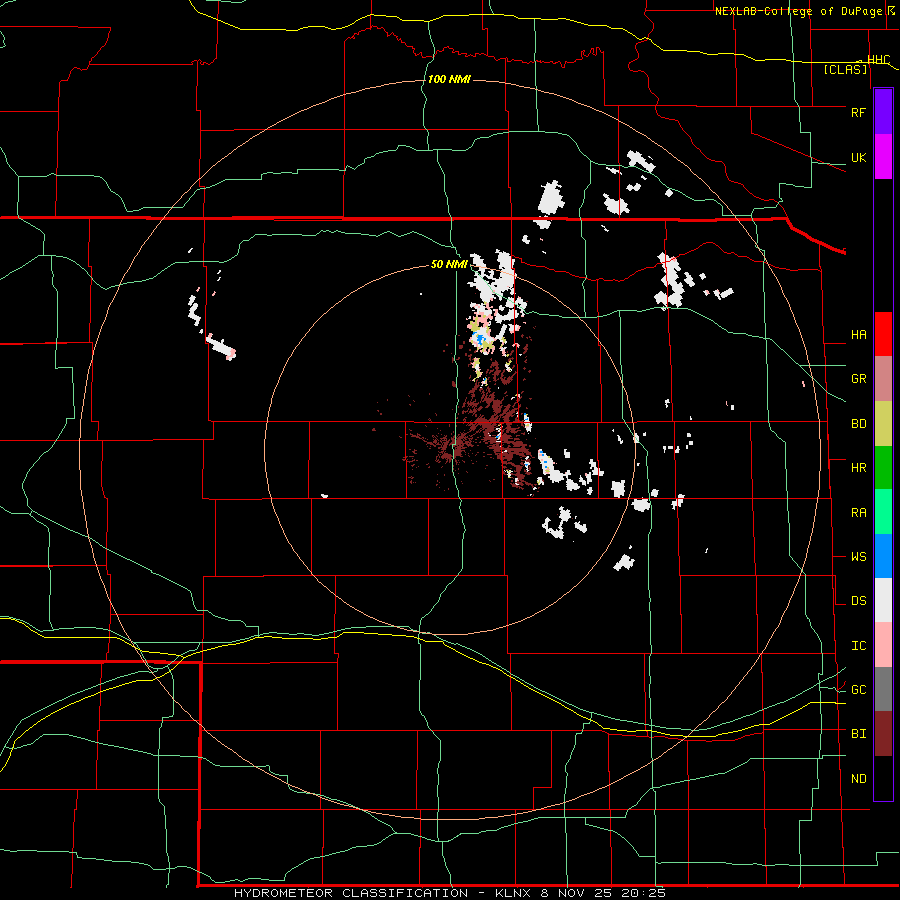Click the 50 NMI range ring label

(x=449, y=264)
